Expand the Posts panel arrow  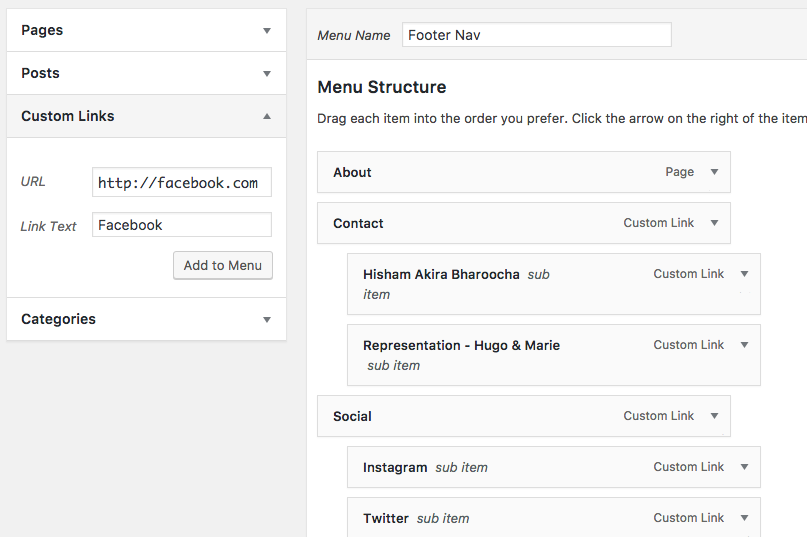point(267,74)
